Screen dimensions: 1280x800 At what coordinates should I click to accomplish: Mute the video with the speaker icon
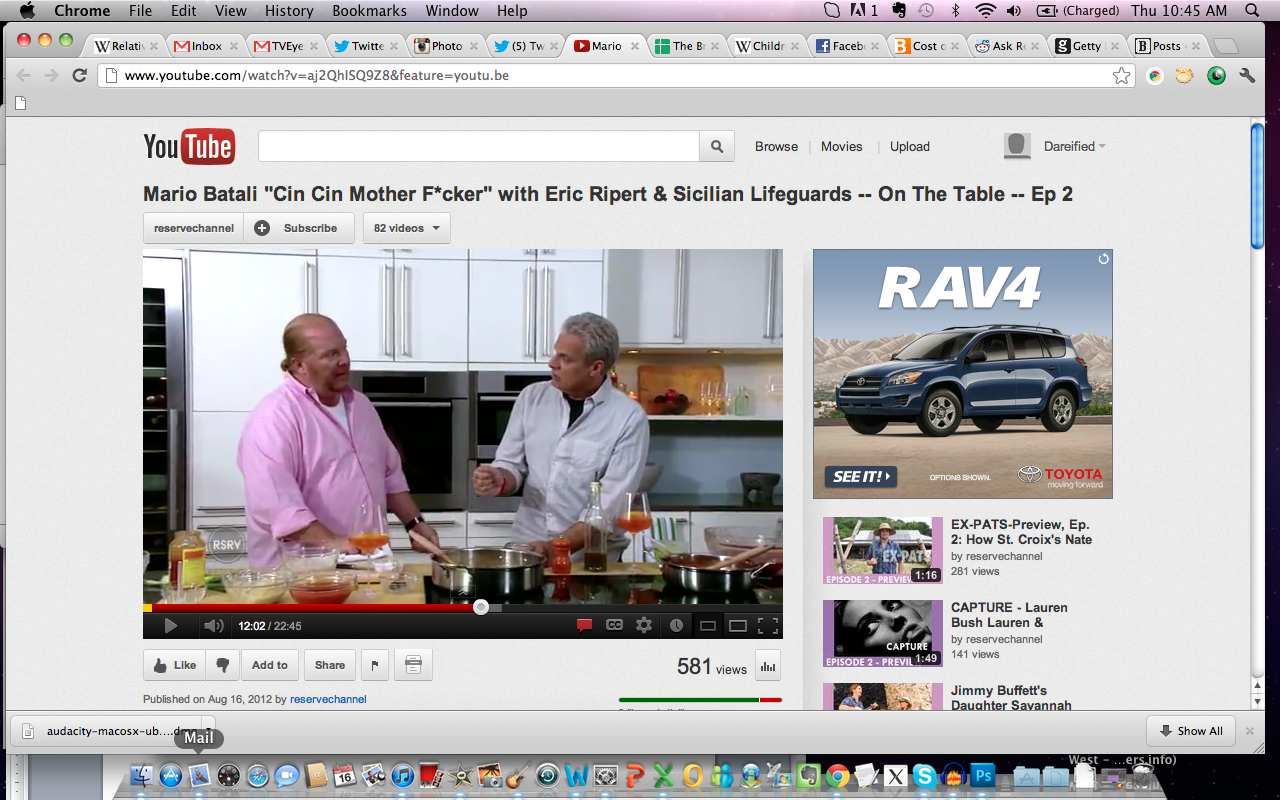pos(213,626)
